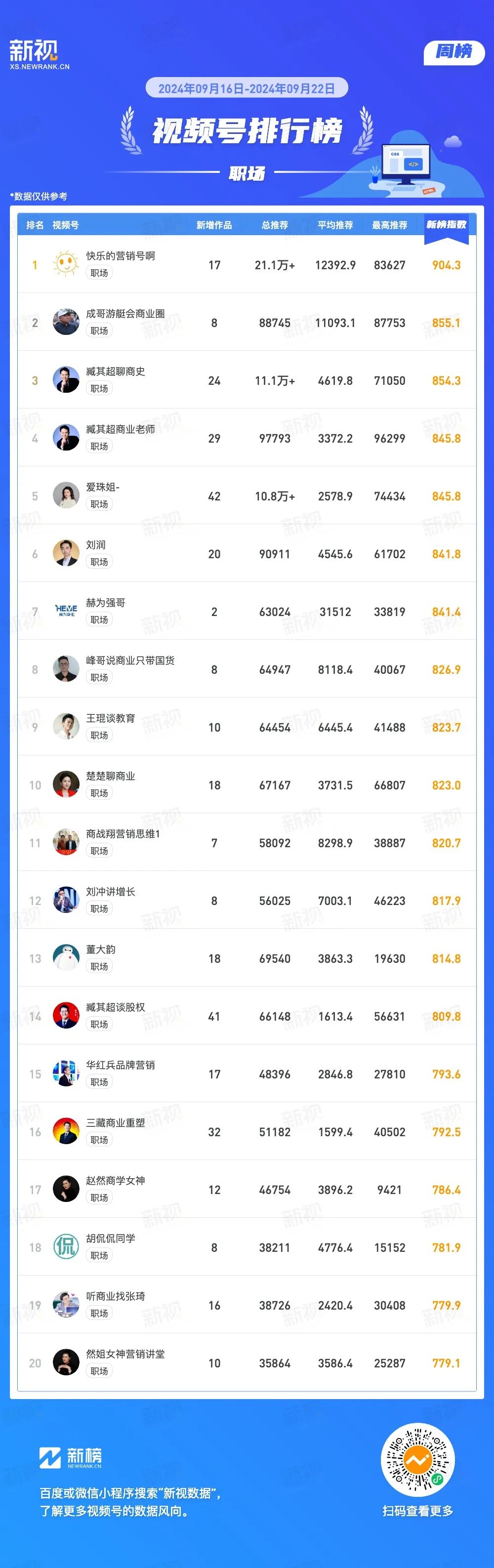494x1568 pixels.
Task: Click the 职场 tag under 爱珠姐-
Action: [99, 504]
